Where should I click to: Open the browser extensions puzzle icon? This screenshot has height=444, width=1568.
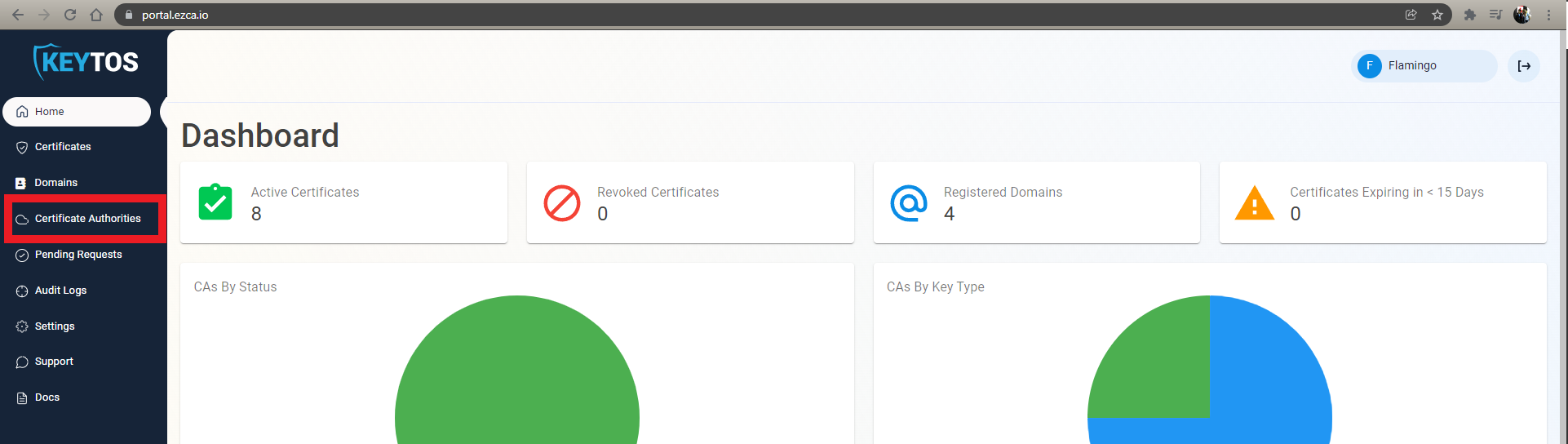click(x=1470, y=15)
